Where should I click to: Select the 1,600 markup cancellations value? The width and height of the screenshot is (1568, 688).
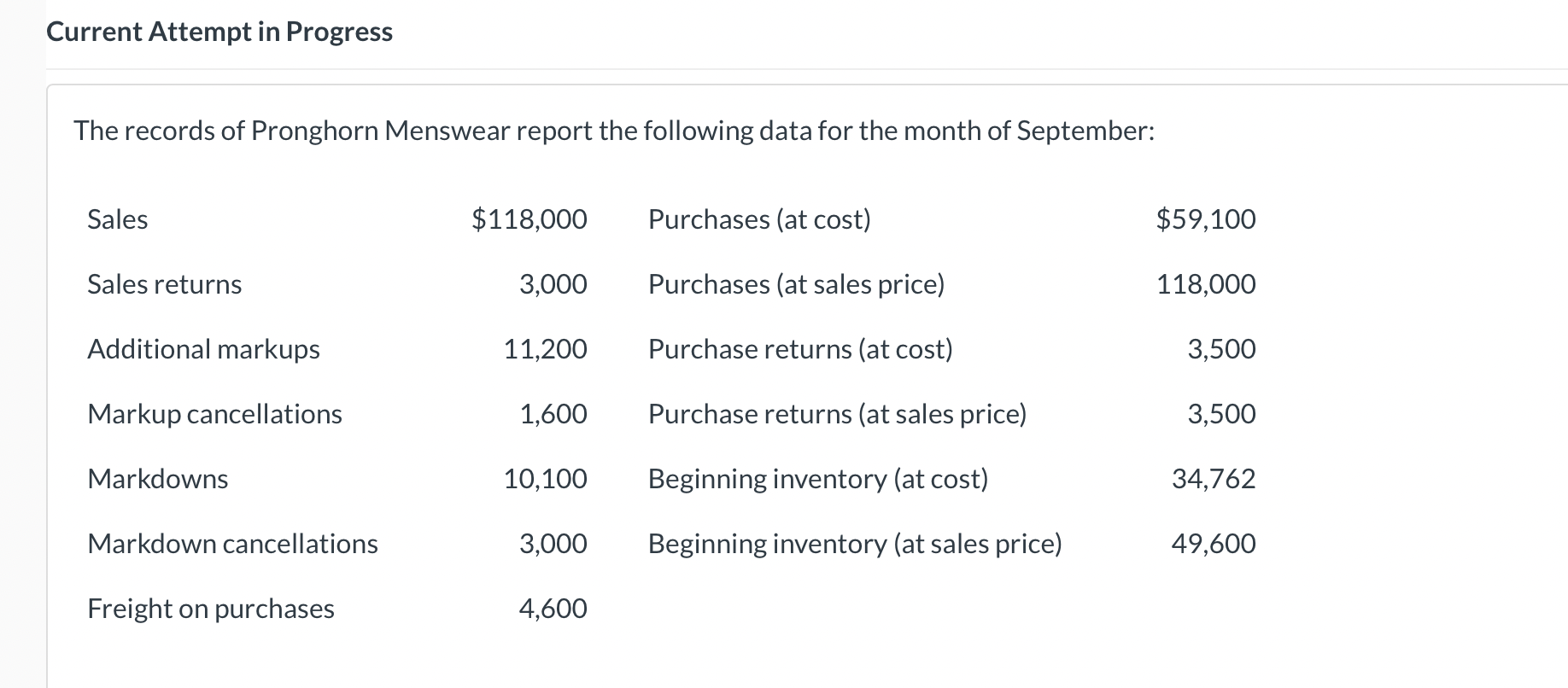(553, 414)
